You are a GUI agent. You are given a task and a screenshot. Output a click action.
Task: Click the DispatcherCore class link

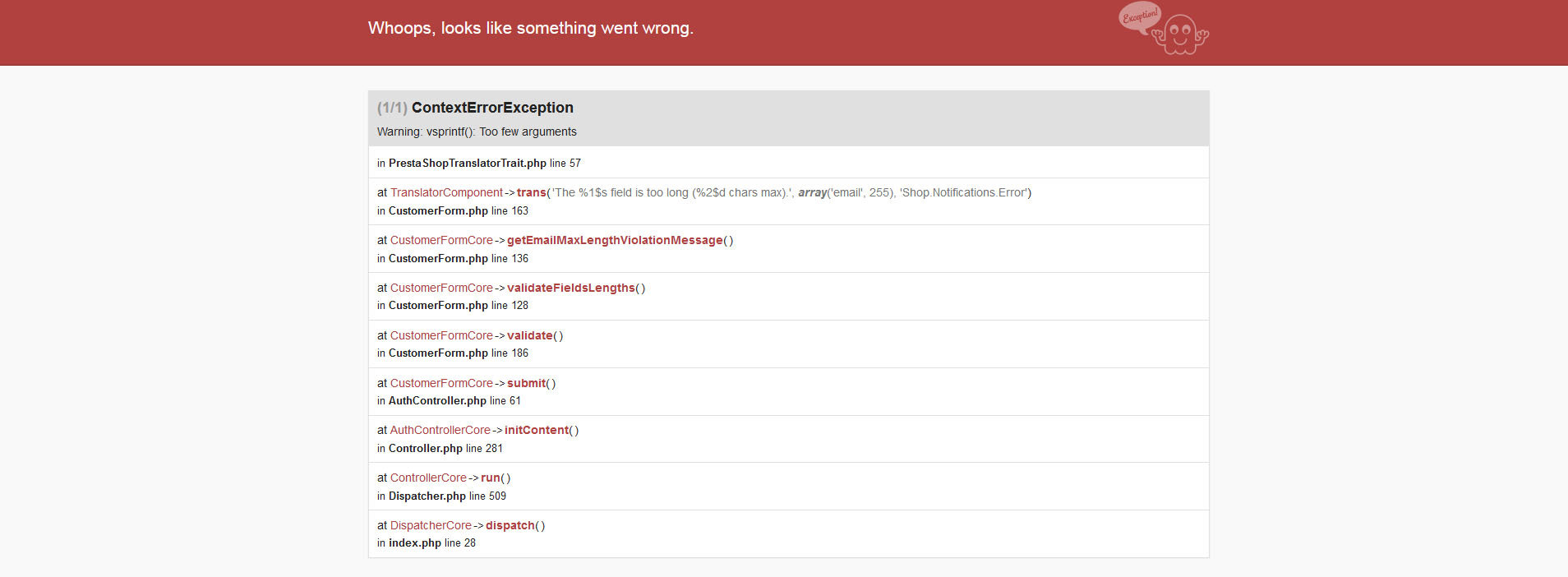tap(431, 525)
